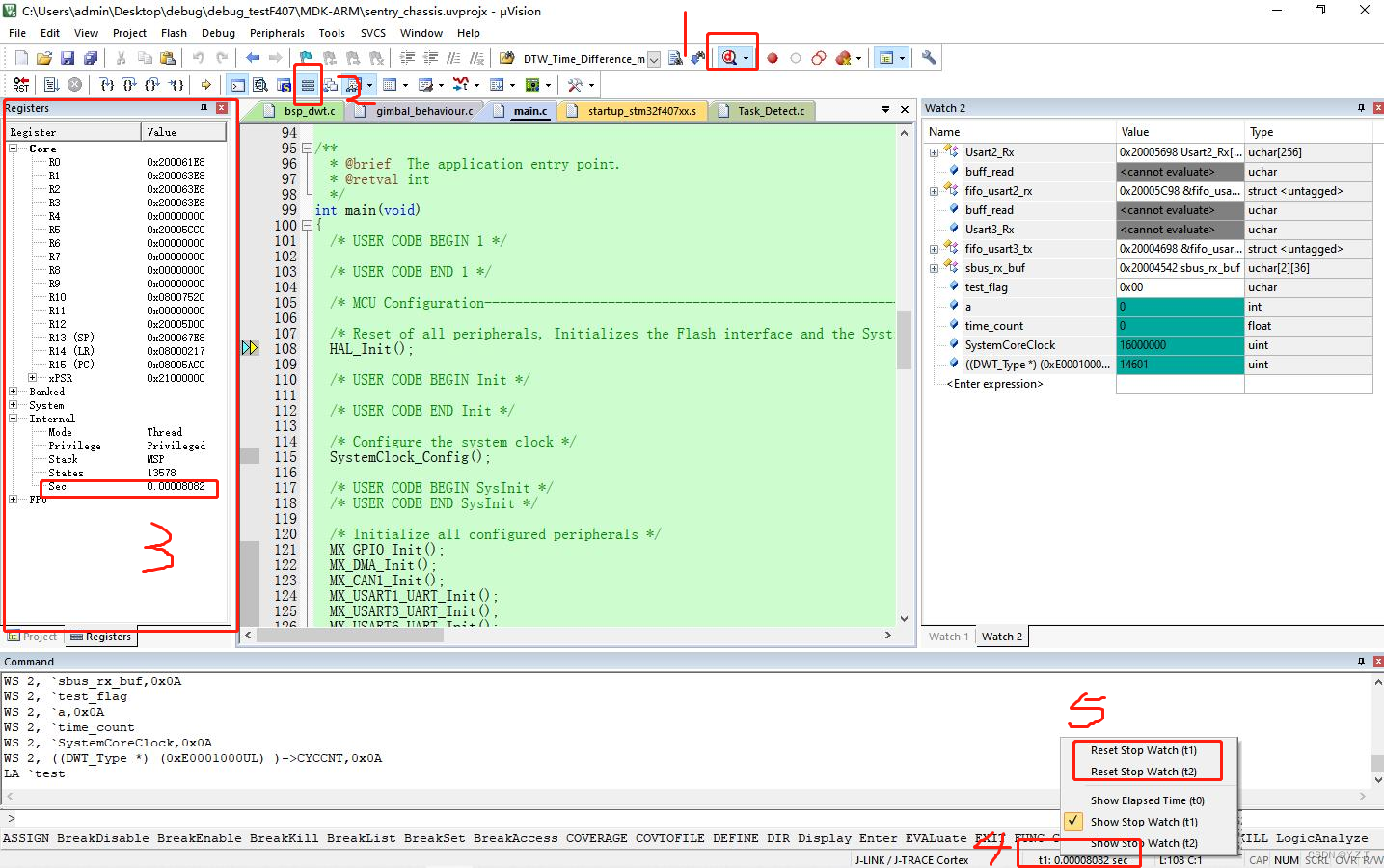Click the editor vertical scrollbar thumb

(904, 339)
